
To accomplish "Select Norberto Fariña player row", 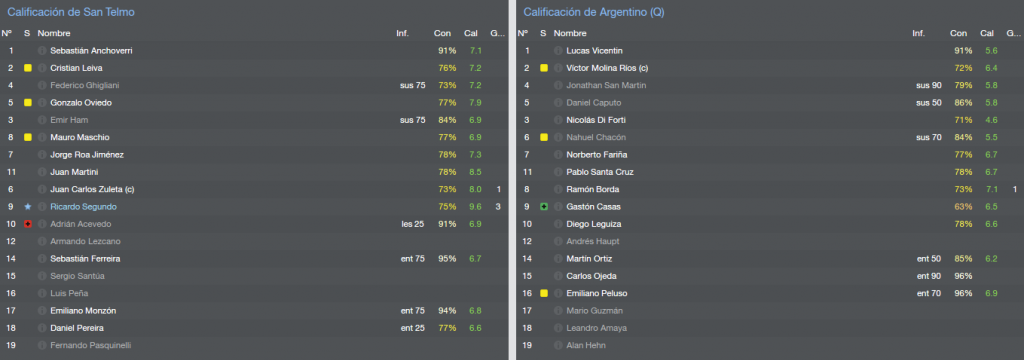I will (769, 155).
